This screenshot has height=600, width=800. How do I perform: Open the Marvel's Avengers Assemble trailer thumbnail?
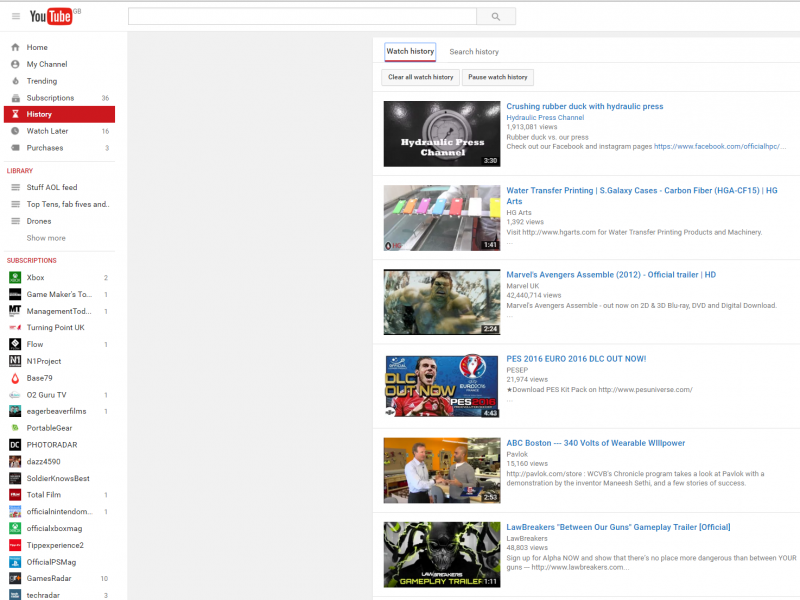[441, 302]
